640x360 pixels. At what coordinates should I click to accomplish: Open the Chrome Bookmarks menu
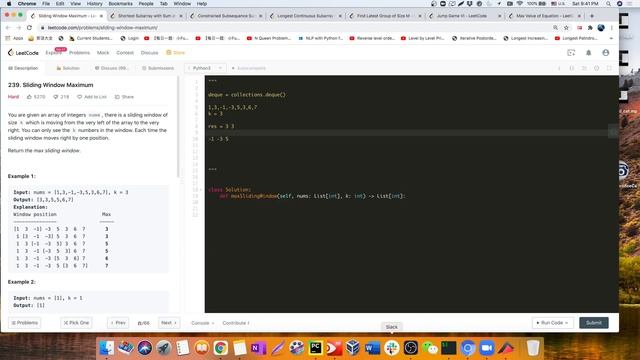(120, 4)
